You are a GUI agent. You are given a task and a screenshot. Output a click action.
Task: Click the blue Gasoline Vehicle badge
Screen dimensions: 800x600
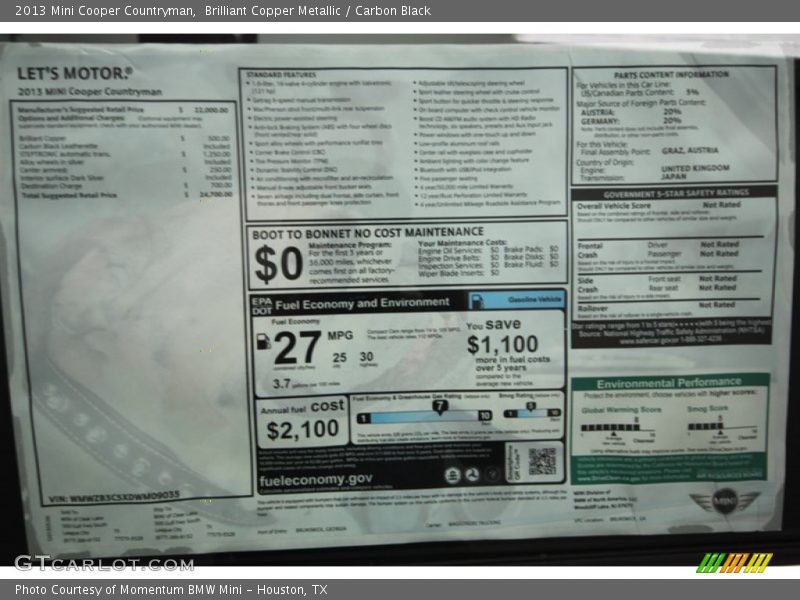pos(515,300)
